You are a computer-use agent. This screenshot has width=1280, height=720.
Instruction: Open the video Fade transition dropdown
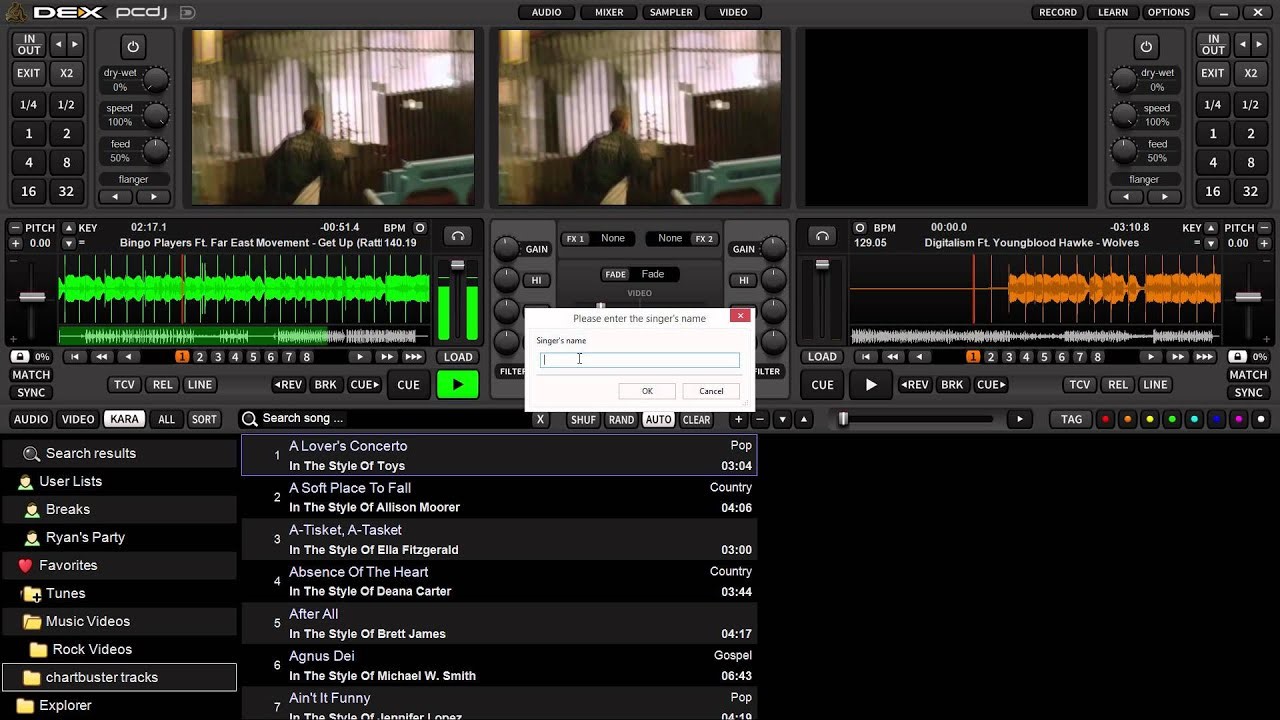(651, 273)
